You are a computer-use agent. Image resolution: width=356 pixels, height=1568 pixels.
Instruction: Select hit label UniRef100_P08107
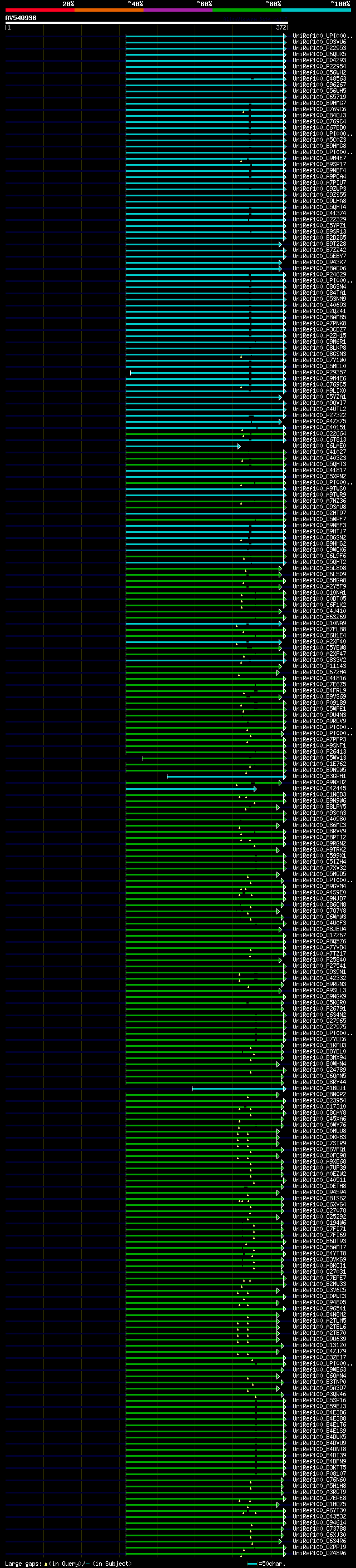coord(319,1473)
